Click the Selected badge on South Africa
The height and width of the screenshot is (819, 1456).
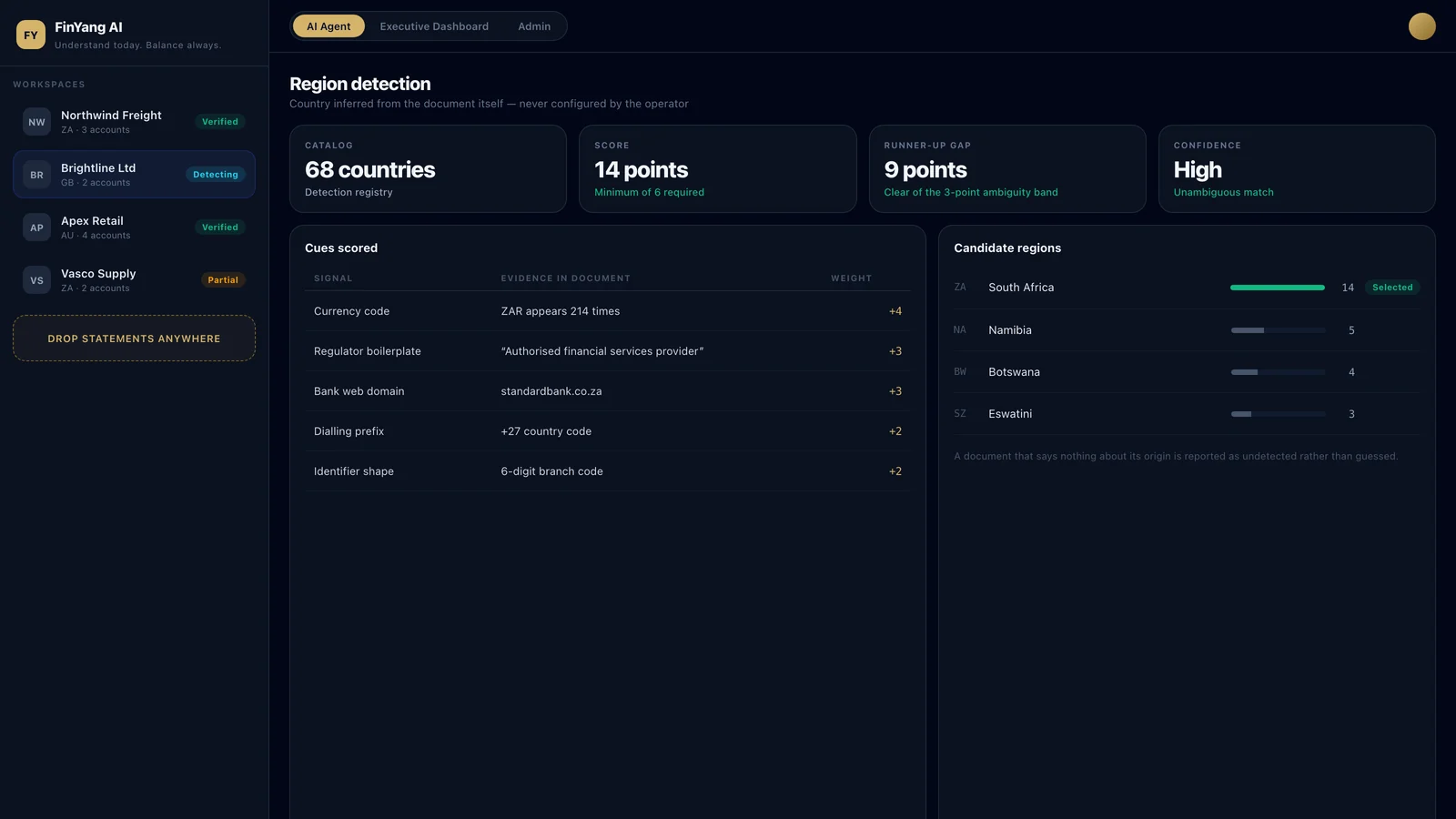click(x=1392, y=288)
